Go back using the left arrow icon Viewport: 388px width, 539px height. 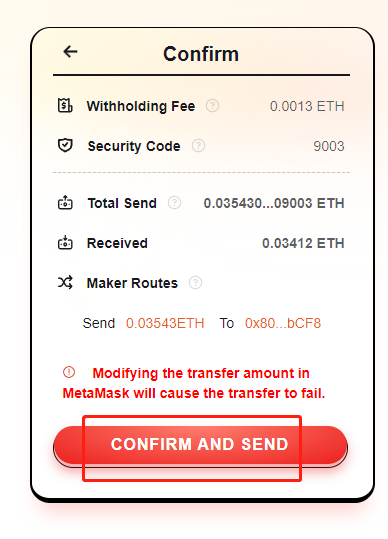pyautogui.click(x=70, y=52)
